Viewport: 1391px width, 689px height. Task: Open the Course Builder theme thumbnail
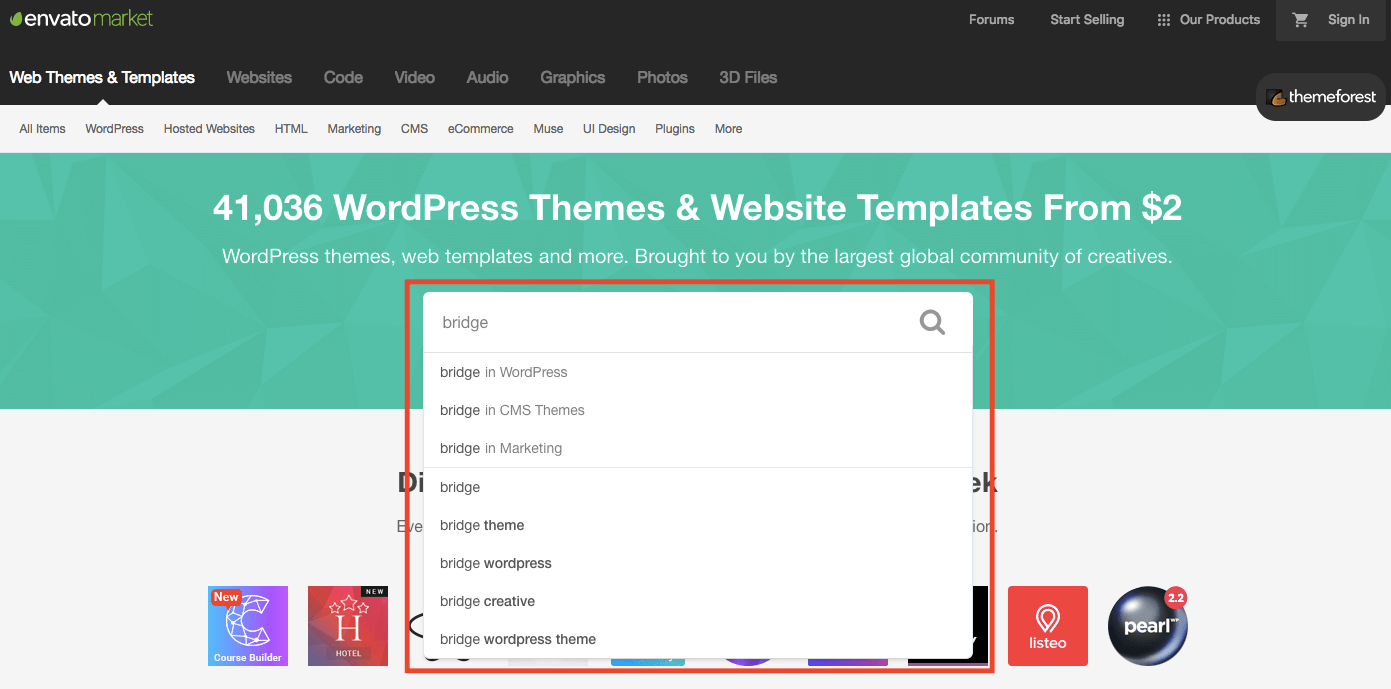248,626
